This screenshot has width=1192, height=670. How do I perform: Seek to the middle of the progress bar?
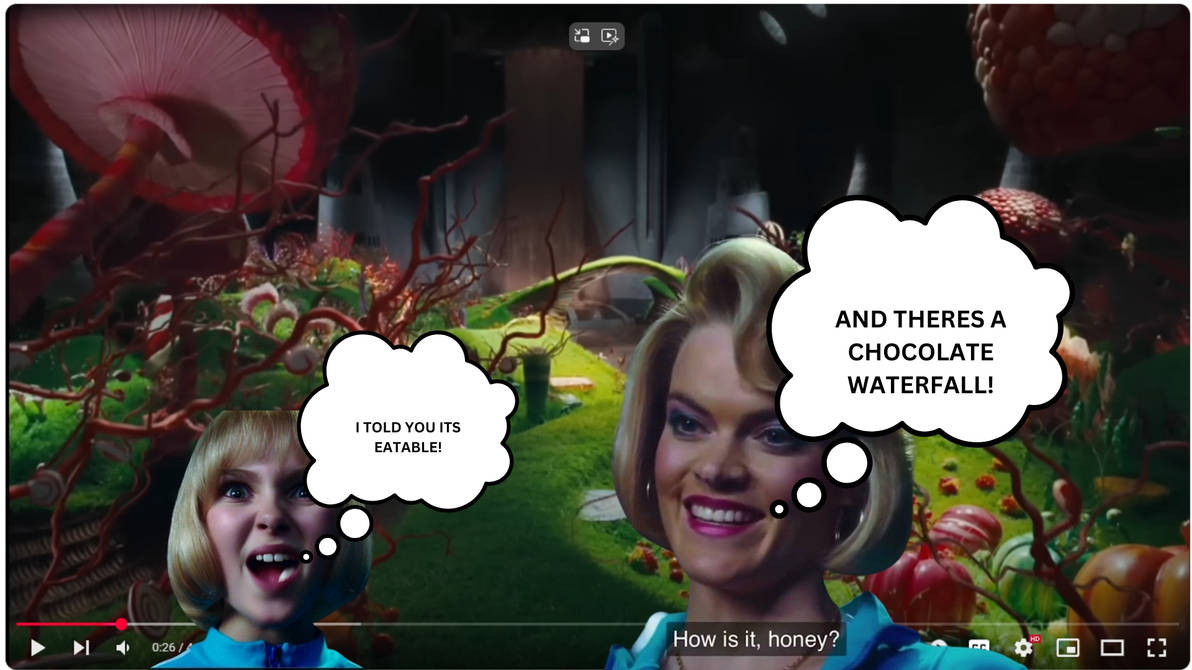(x=596, y=624)
